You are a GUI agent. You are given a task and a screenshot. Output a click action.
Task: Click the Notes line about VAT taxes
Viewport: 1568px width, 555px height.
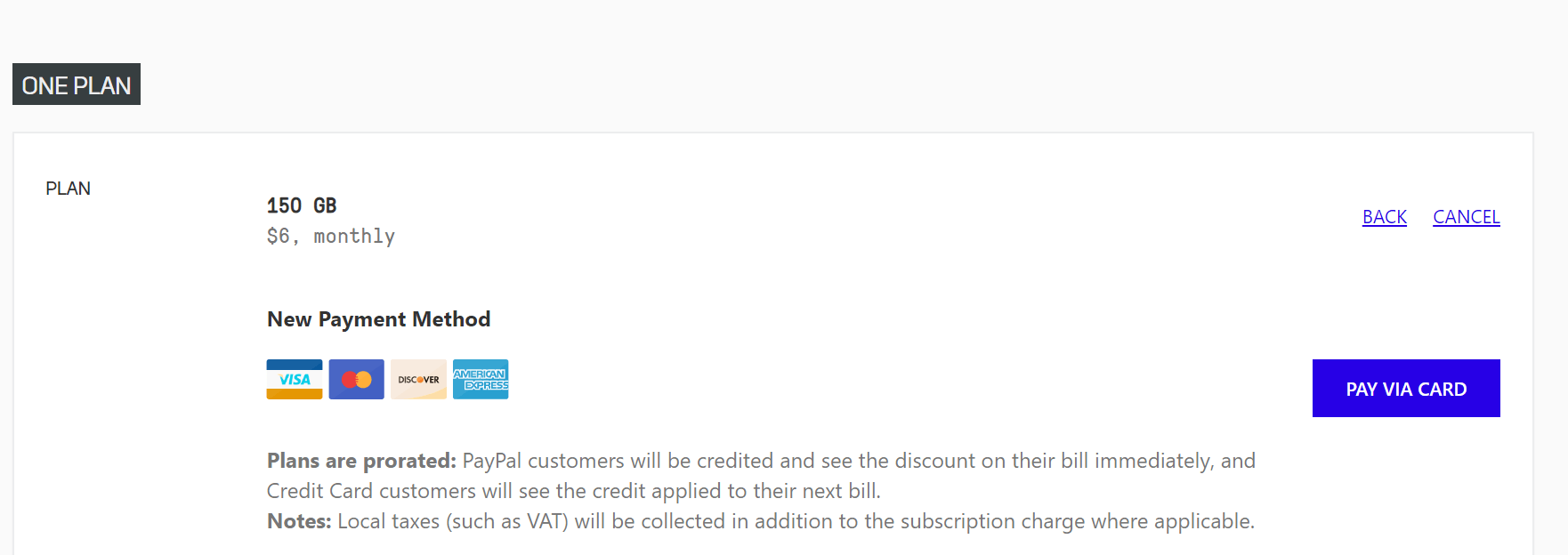click(761, 521)
